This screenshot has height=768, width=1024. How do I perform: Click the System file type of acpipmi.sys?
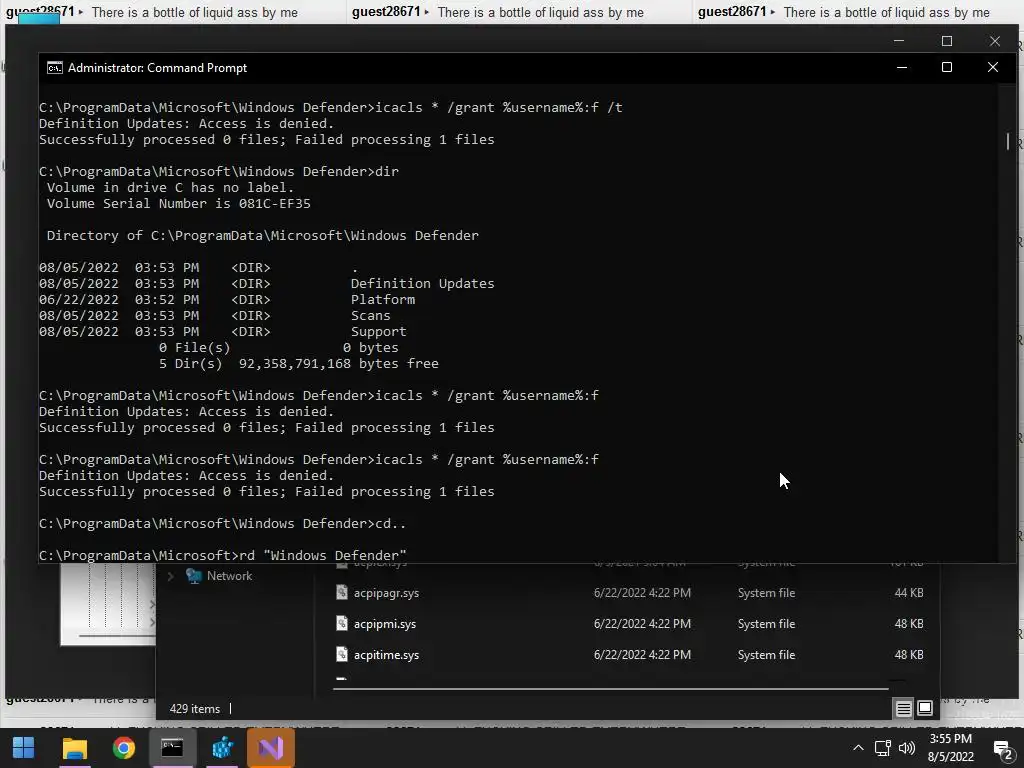pyautogui.click(x=767, y=624)
